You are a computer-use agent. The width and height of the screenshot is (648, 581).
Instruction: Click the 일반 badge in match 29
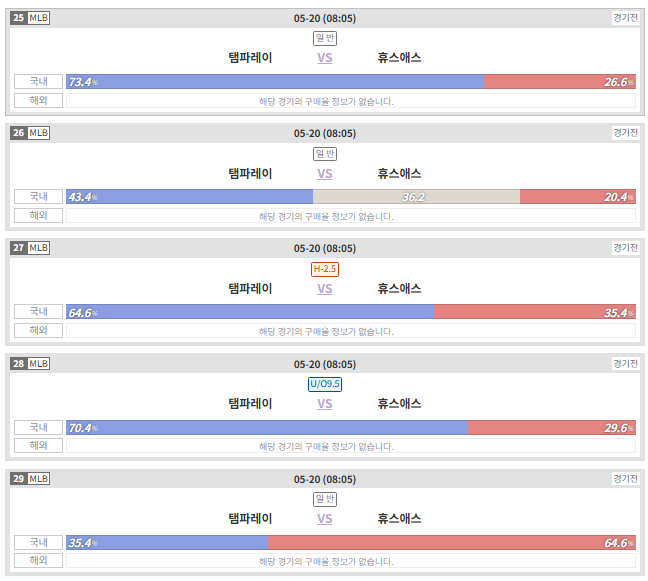325,499
